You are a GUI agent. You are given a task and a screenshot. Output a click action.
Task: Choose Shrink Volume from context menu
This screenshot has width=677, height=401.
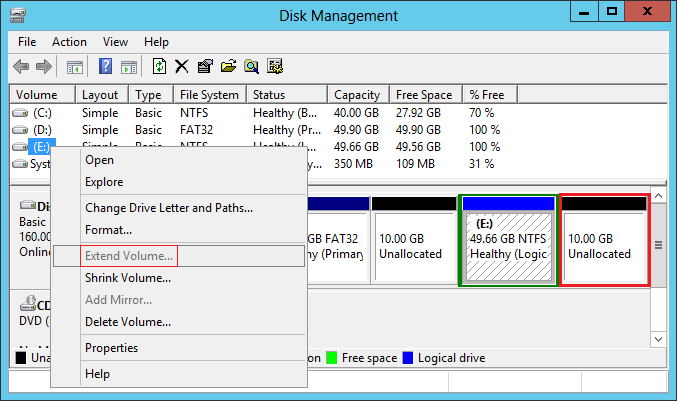coord(128,278)
